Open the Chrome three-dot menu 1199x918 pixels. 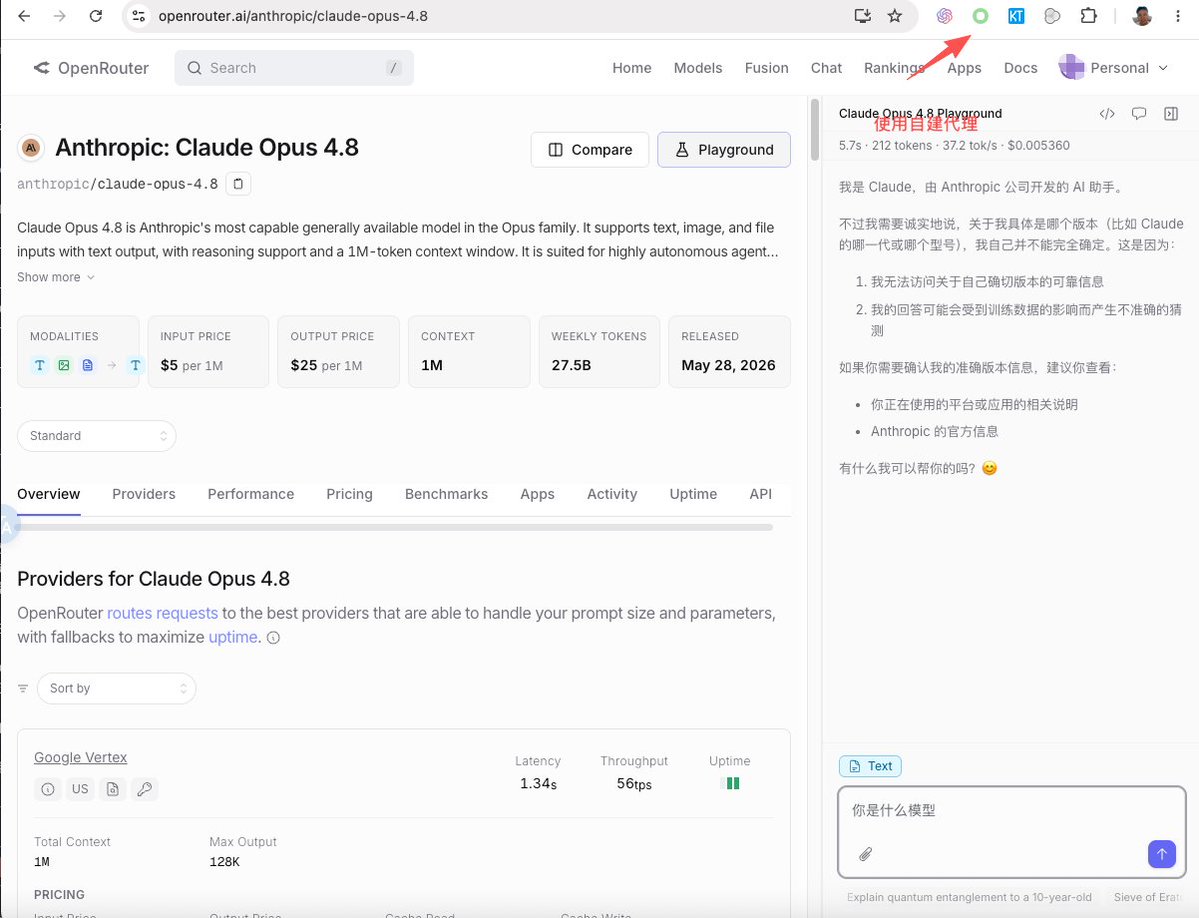tap(1178, 16)
